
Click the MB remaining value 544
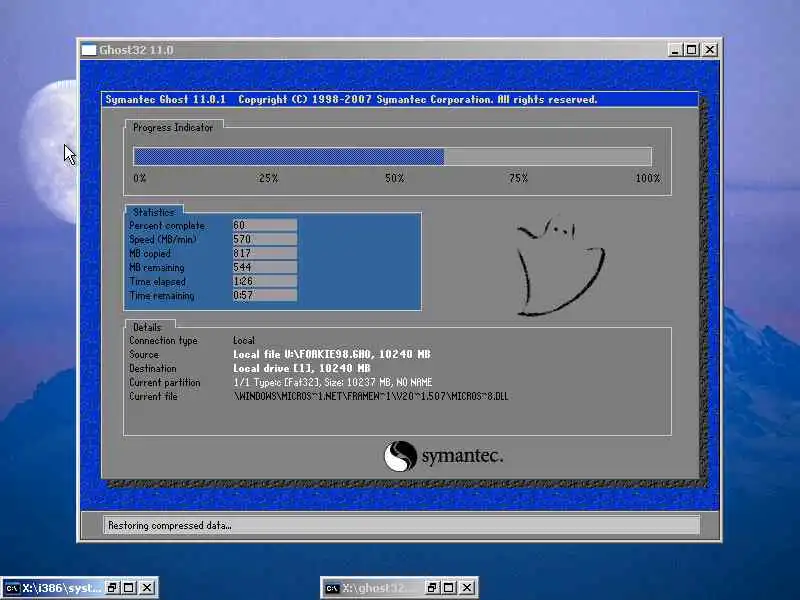coord(264,267)
